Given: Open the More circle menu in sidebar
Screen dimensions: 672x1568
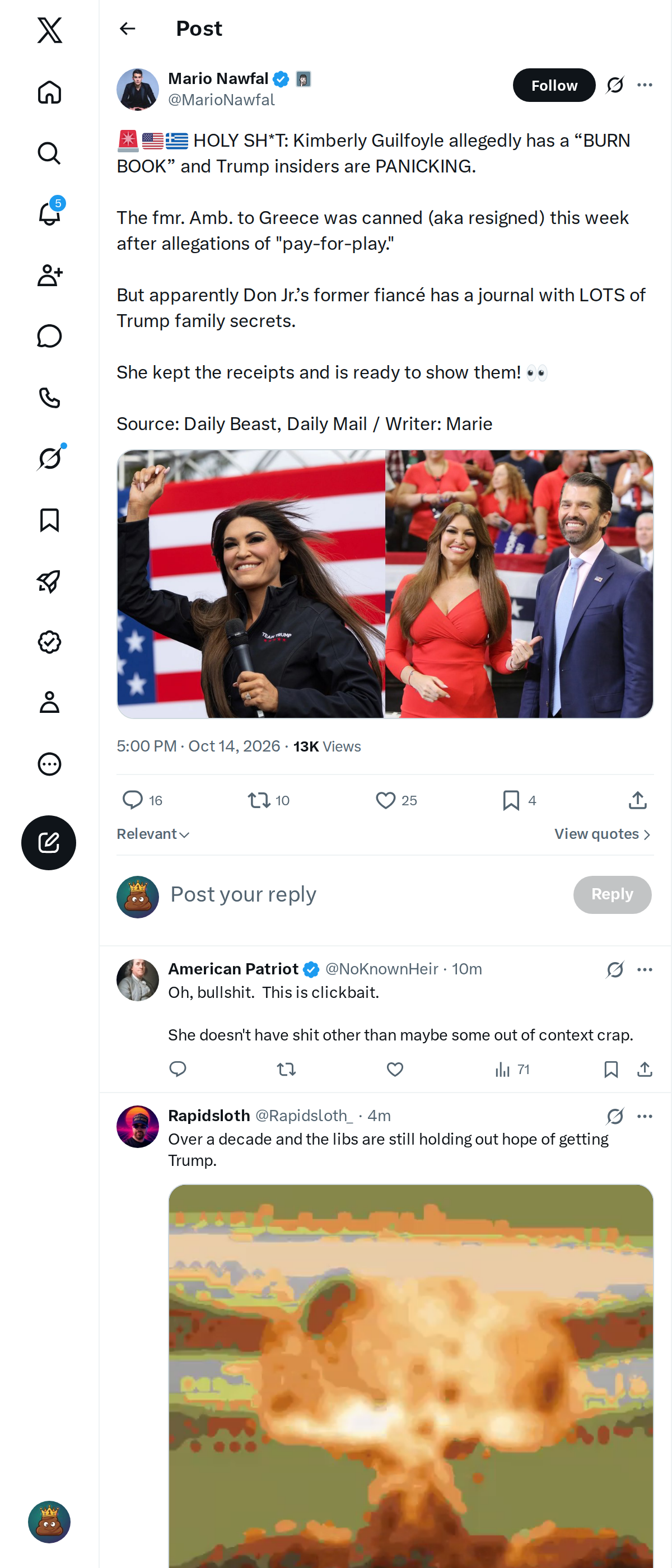Looking at the screenshot, I should click(x=50, y=763).
